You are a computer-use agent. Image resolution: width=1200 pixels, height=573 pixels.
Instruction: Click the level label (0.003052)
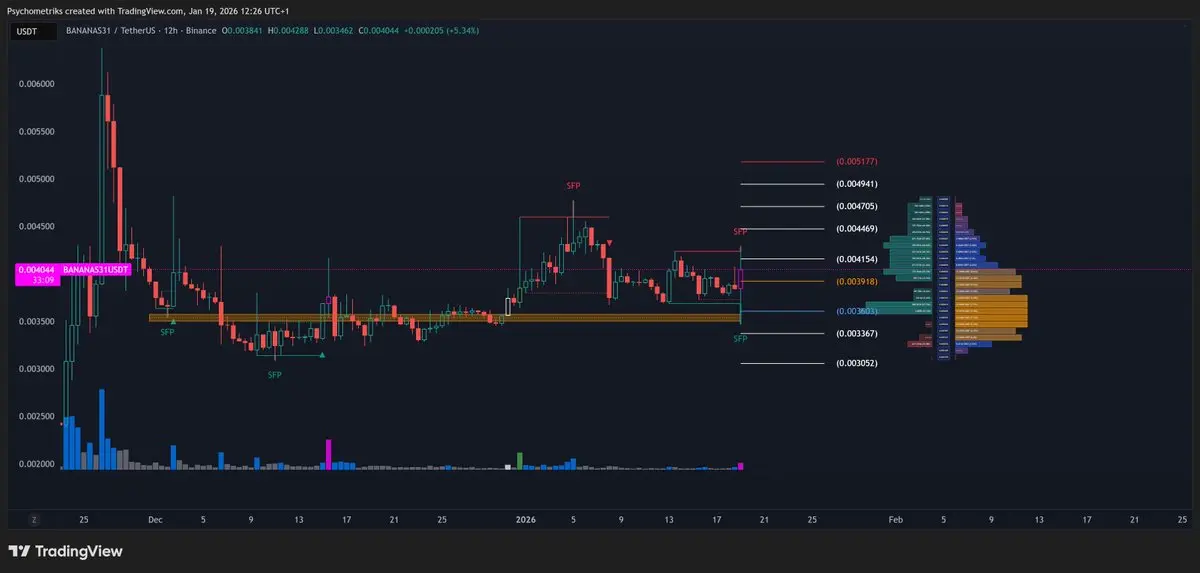click(857, 363)
